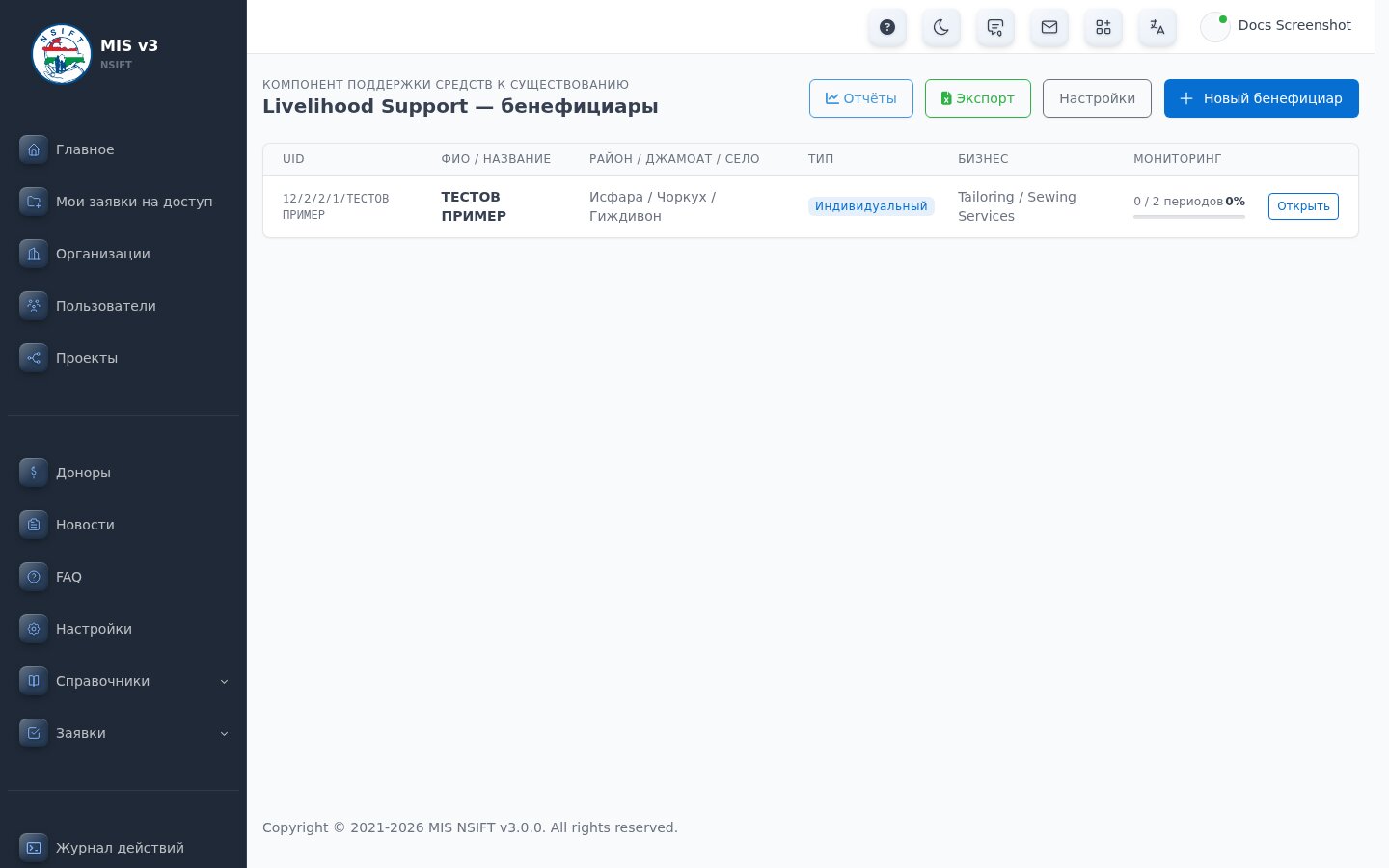Click the building icon next to Организации

pos(34,254)
